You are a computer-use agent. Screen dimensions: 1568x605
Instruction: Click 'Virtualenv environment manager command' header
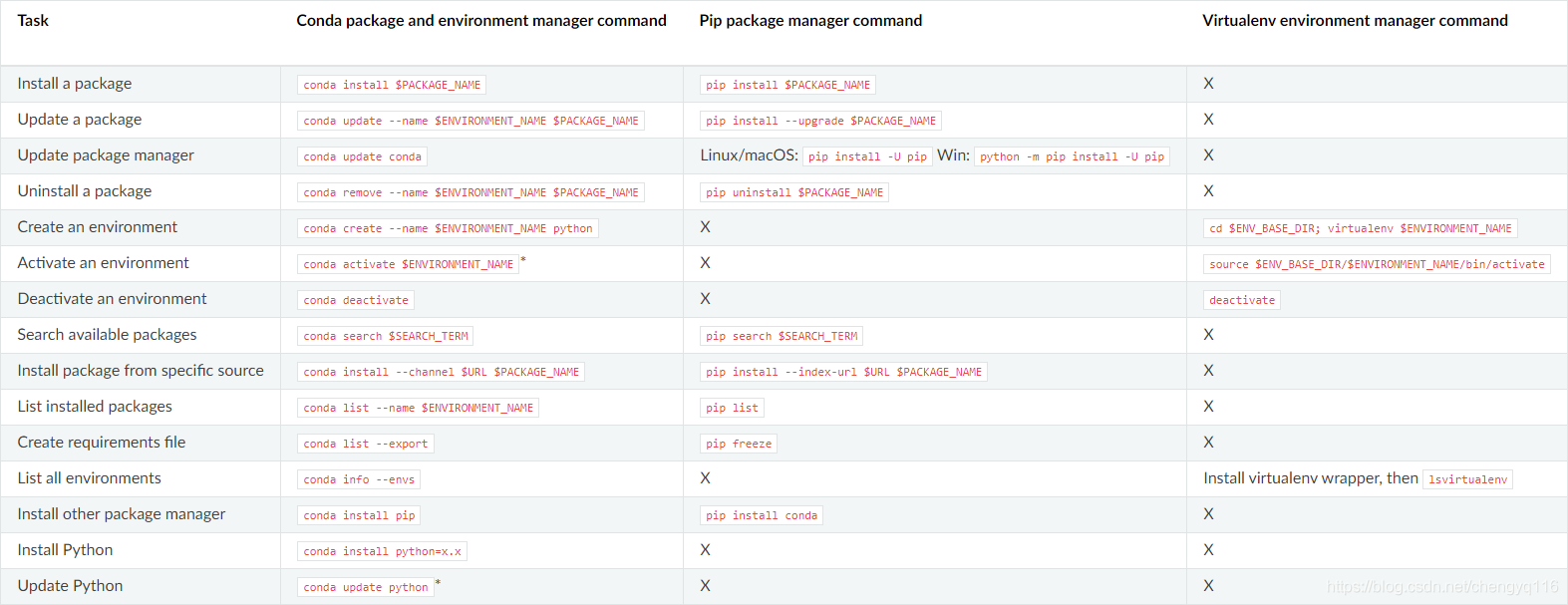pyautogui.click(x=1355, y=21)
